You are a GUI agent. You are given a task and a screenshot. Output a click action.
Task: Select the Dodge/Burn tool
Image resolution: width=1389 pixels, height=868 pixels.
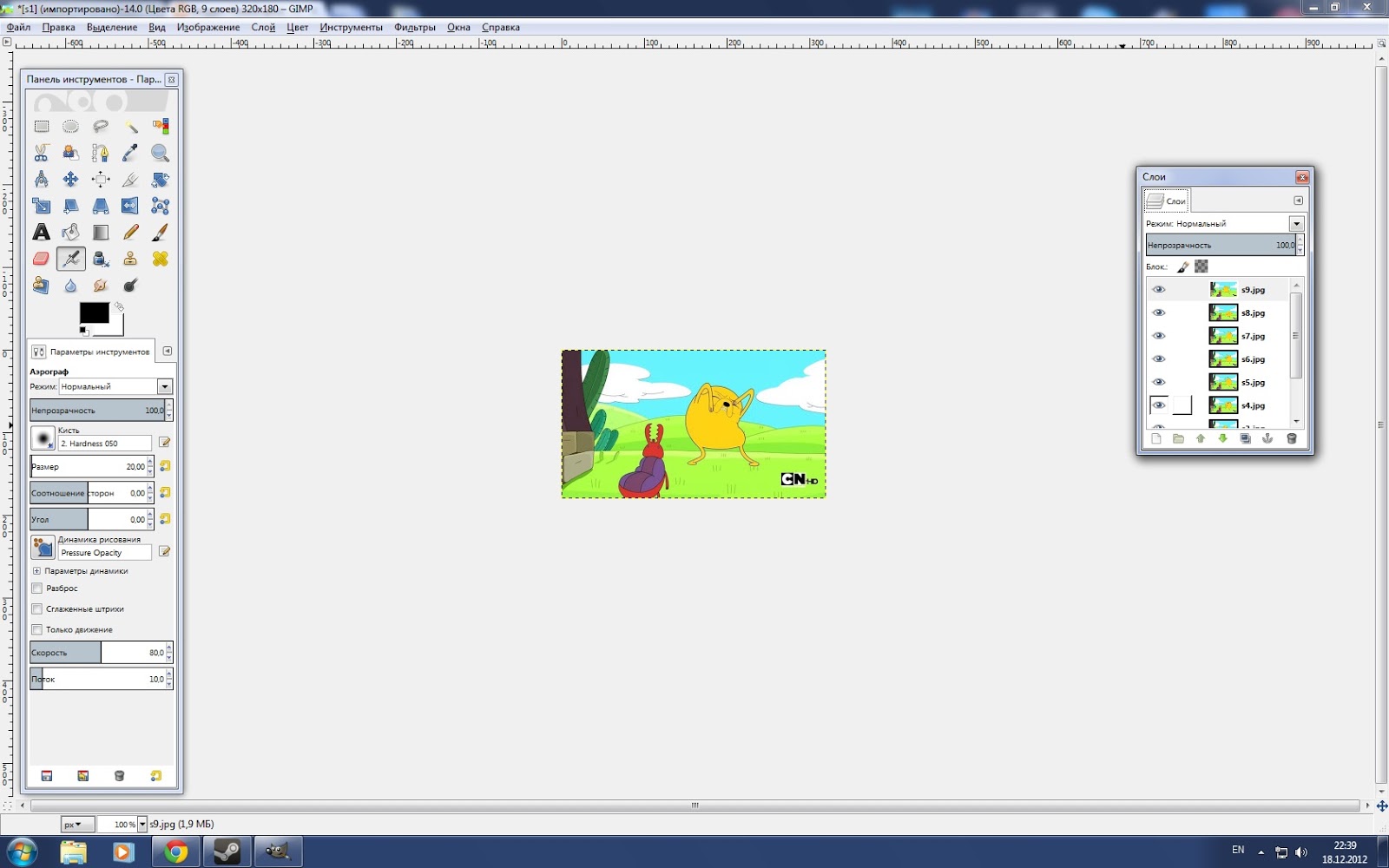click(130, 286)
